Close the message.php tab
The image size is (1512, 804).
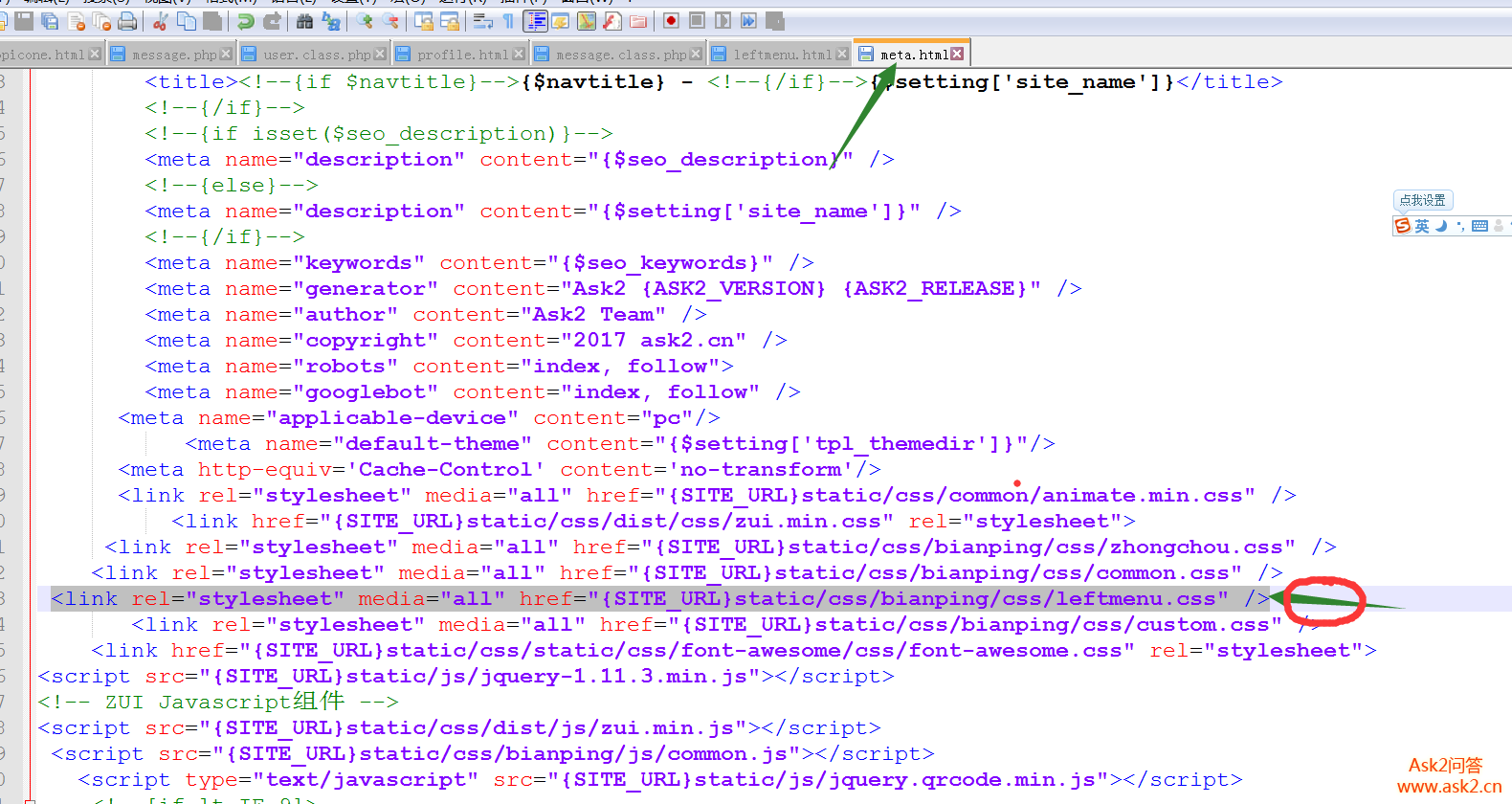[226, 55]
